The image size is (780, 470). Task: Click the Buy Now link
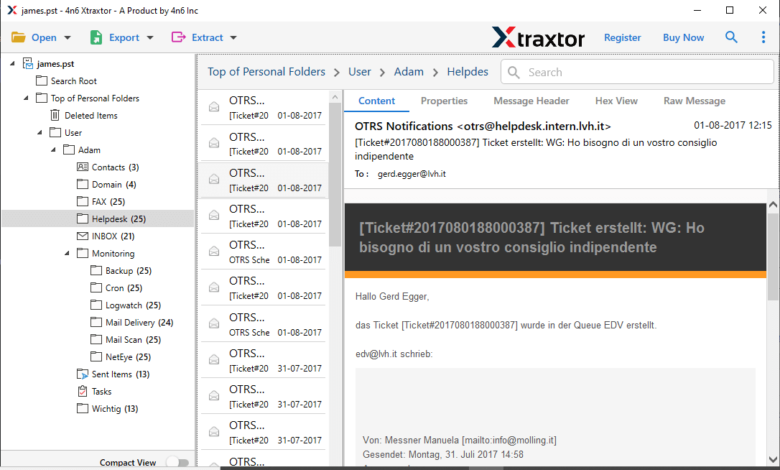point(683,38)
